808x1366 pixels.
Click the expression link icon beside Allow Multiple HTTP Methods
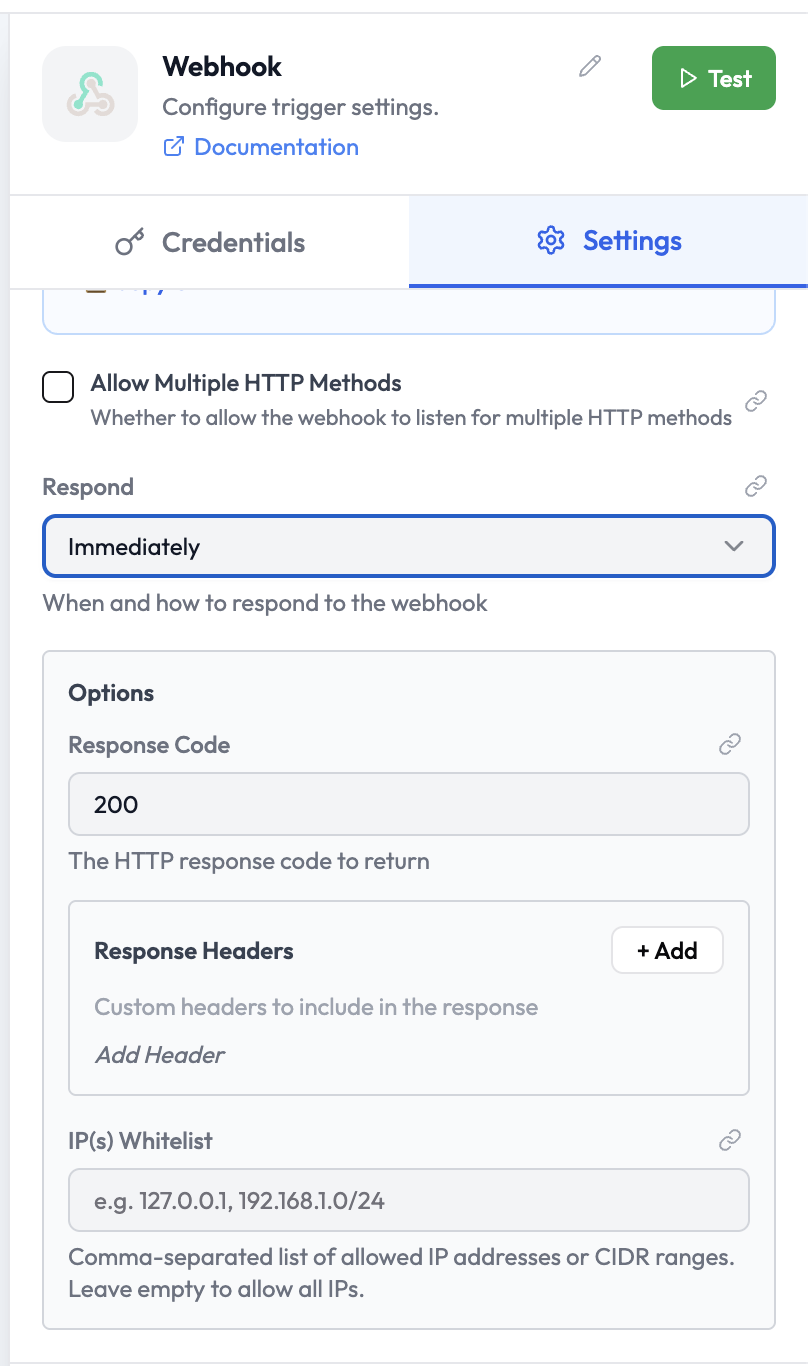click(756, 400)
